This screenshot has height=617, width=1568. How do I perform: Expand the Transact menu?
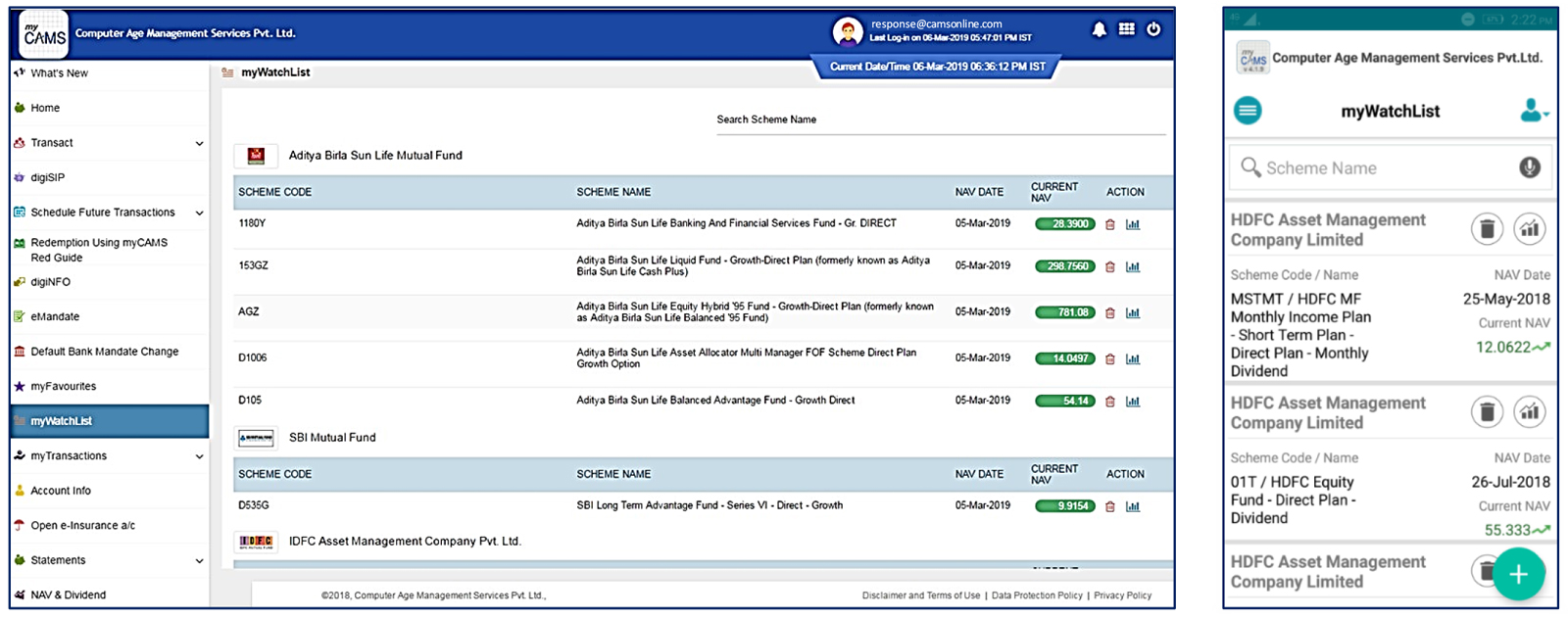(199, 143)
